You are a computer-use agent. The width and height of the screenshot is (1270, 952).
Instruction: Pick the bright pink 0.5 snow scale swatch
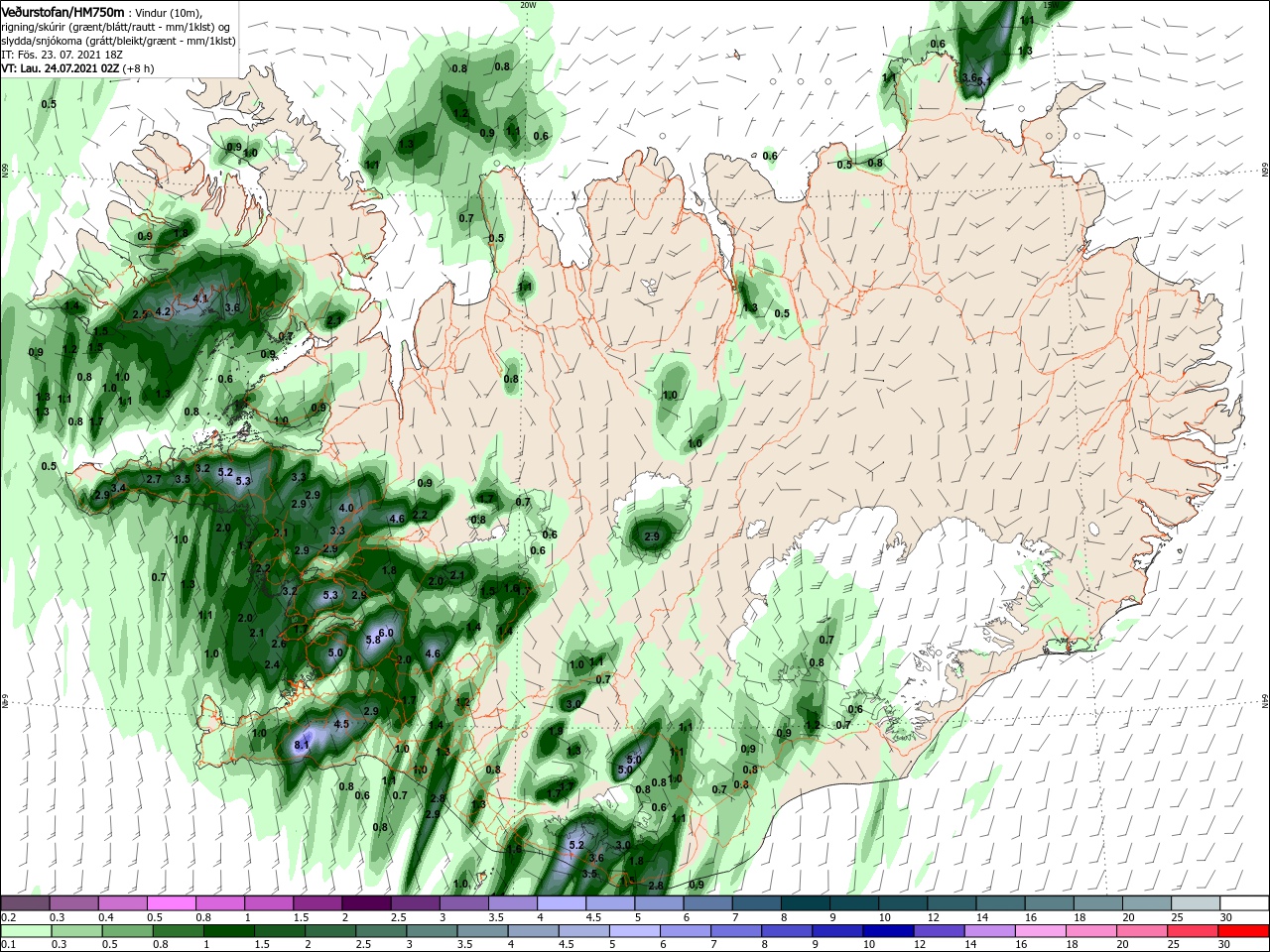171,902
